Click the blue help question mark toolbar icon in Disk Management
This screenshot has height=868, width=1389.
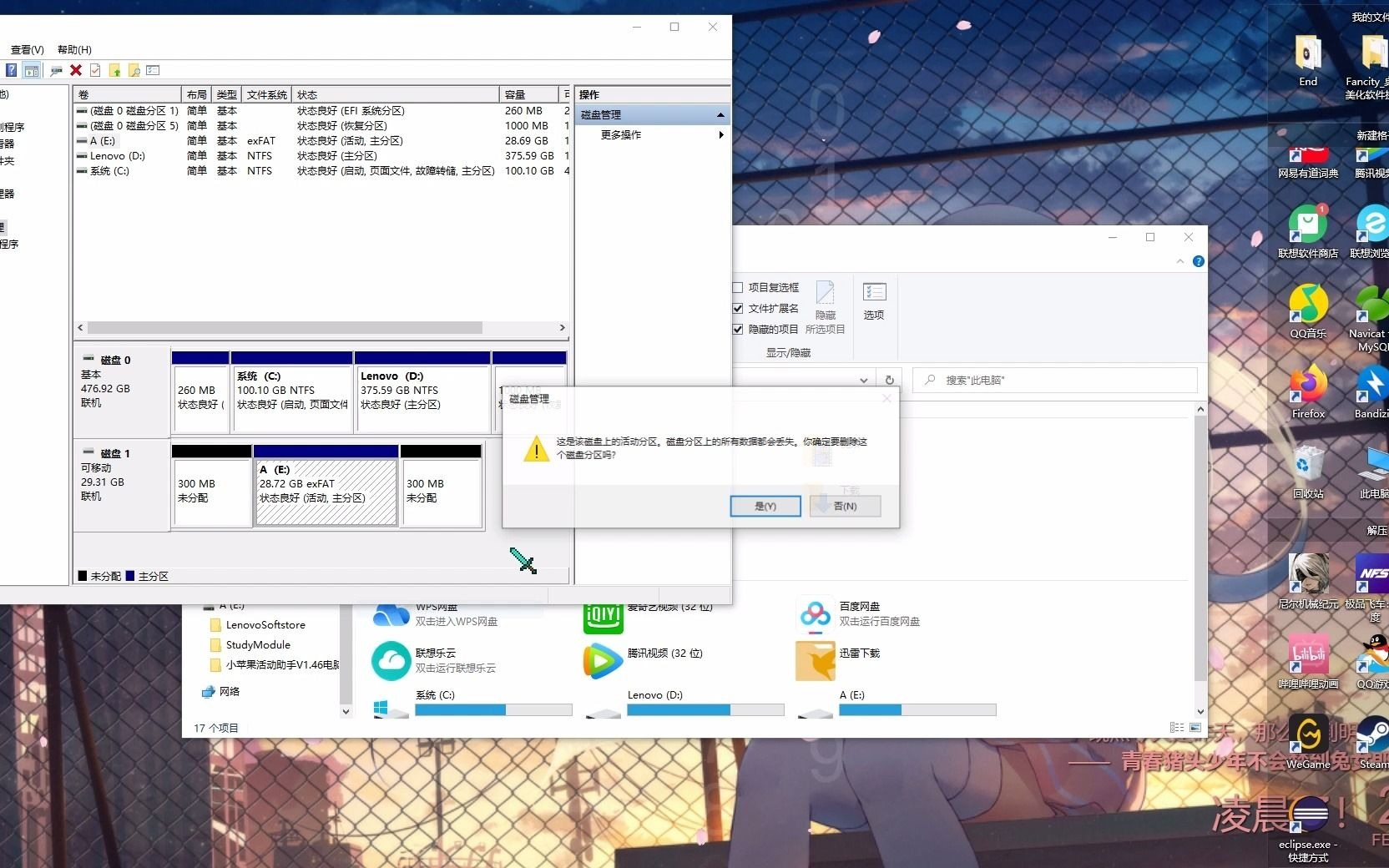tap(11, 71)
